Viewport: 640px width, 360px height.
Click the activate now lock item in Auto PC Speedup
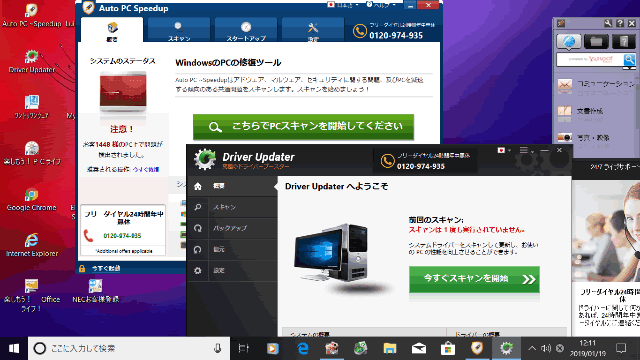coord(100,268)
